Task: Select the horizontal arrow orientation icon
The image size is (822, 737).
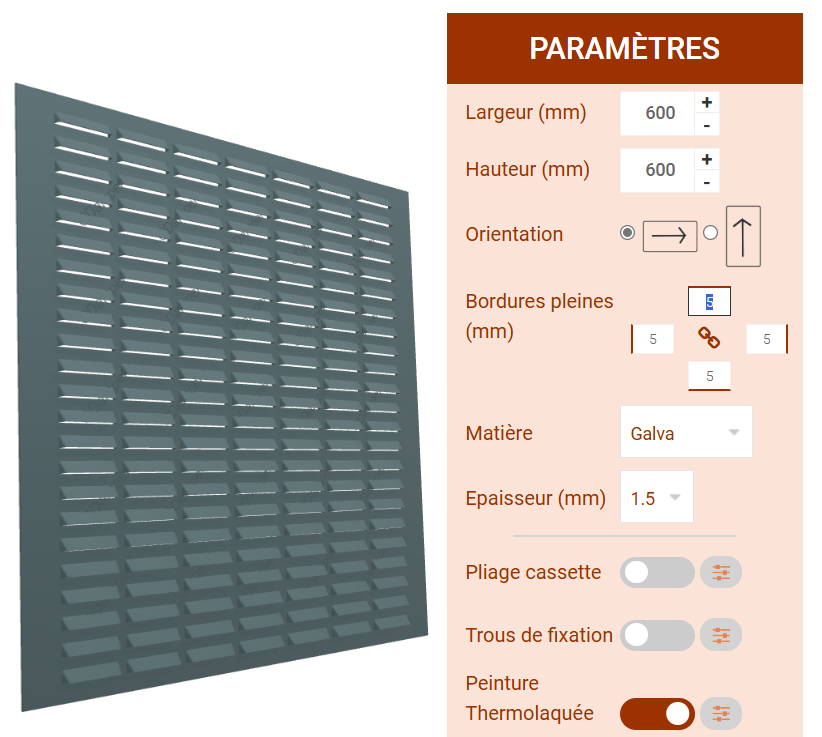Action: coord(669,236)
